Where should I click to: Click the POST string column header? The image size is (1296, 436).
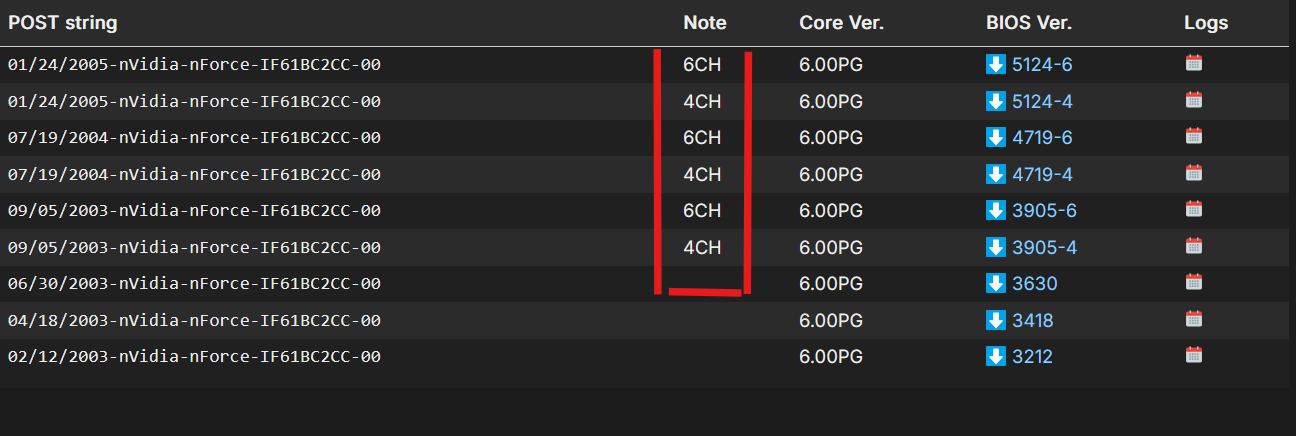62,23
